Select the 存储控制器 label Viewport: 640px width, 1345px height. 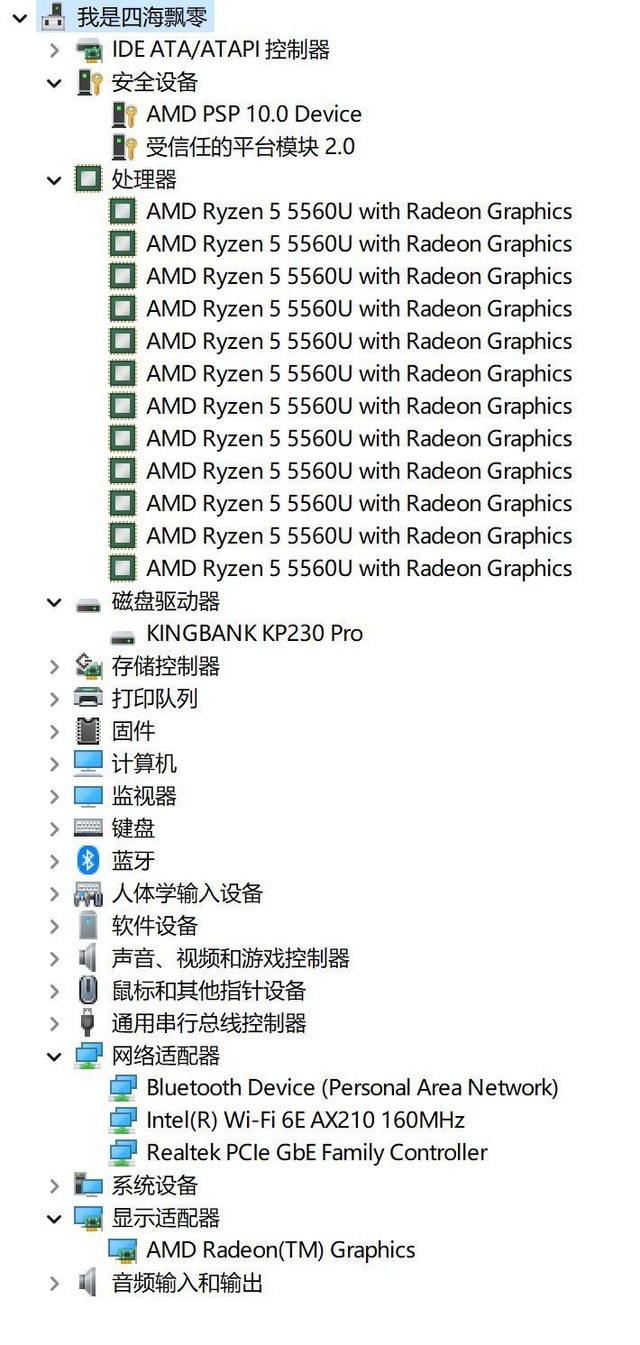pyautogui.click(x=165, y=666)
